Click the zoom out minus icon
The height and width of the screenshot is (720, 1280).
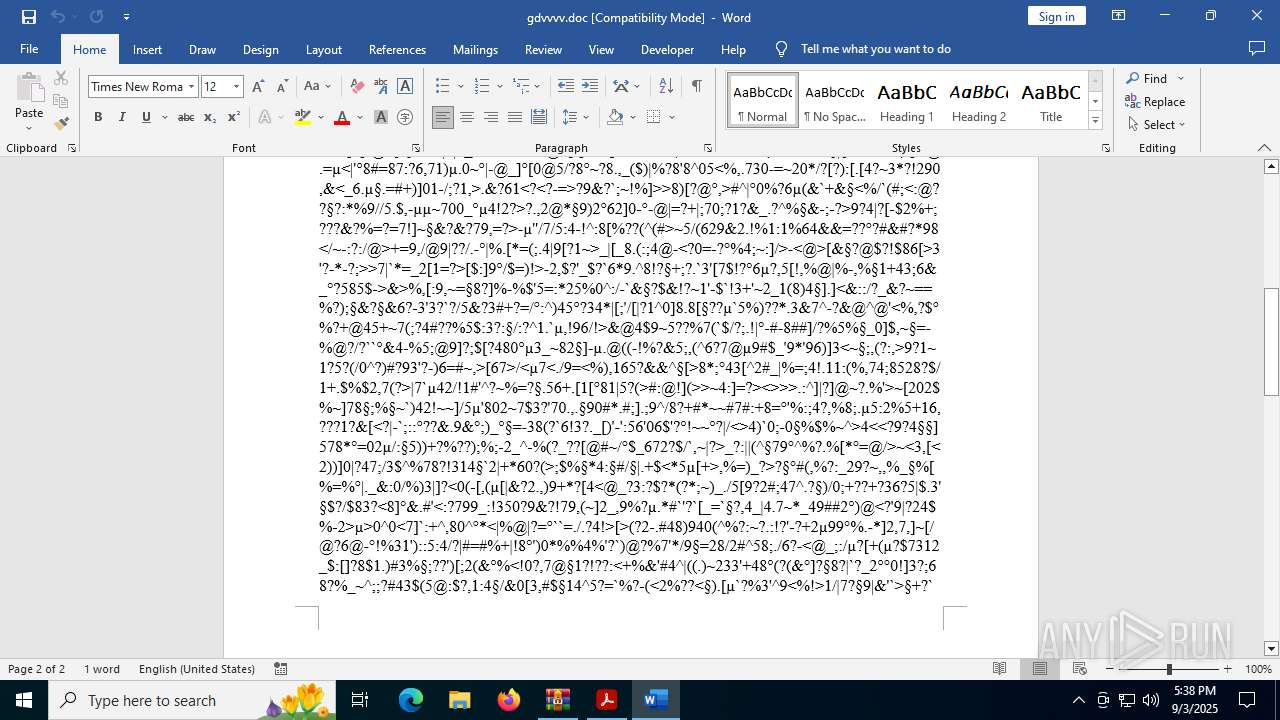point(1109,669)
